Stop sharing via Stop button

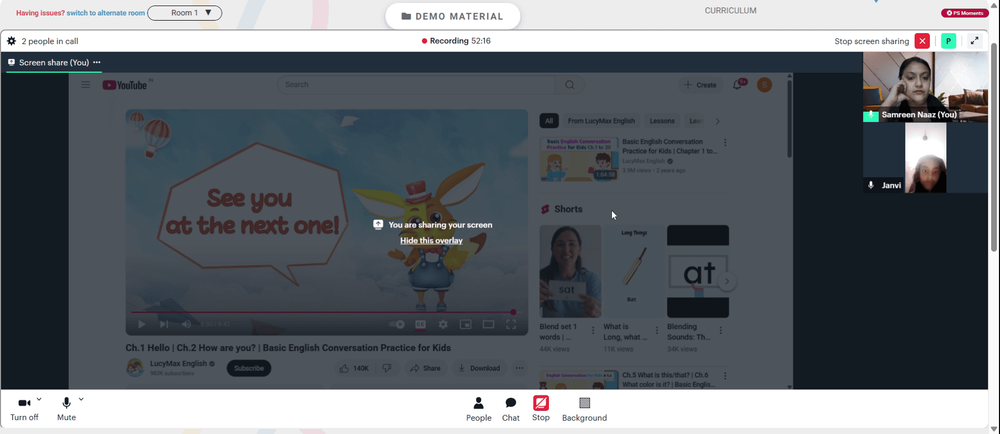(x=541, y=409)
